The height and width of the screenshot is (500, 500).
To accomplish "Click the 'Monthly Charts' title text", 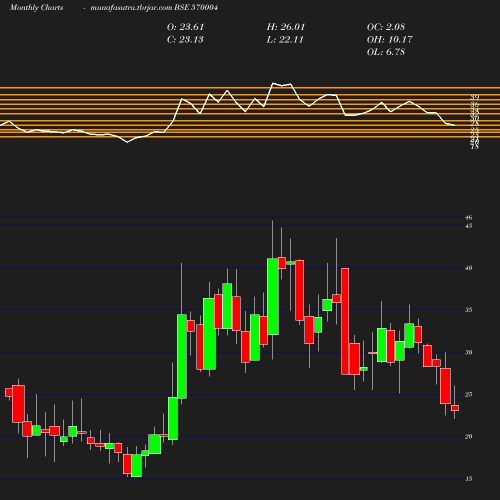I will tap(37, 8).
